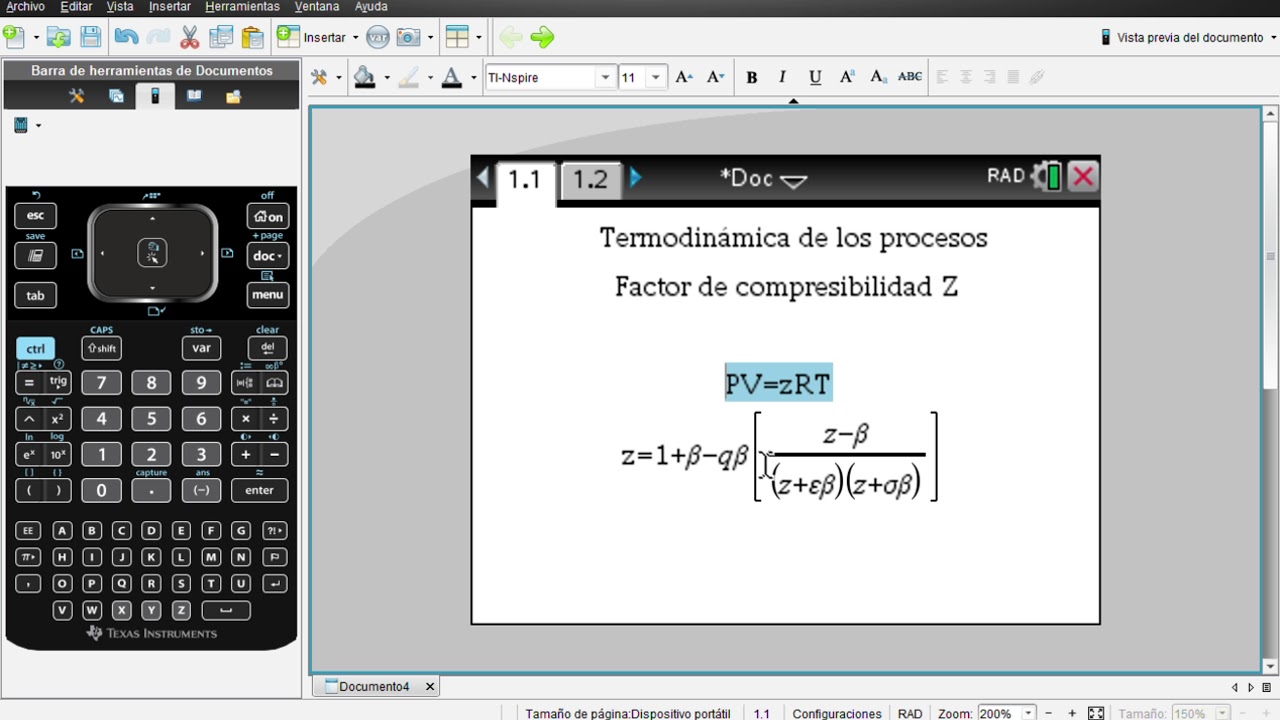Save the document with the floppy disk icon

point(90,38)
